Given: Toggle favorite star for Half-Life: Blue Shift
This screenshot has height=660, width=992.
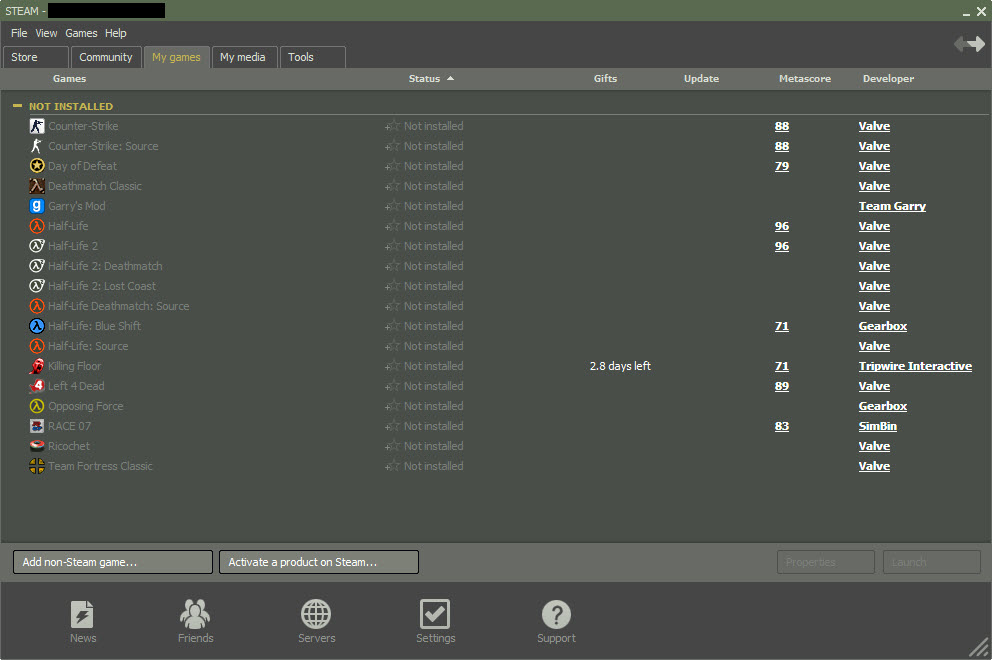Looking at the screenshot, I should pyautogui.click(x=393, y=326).
